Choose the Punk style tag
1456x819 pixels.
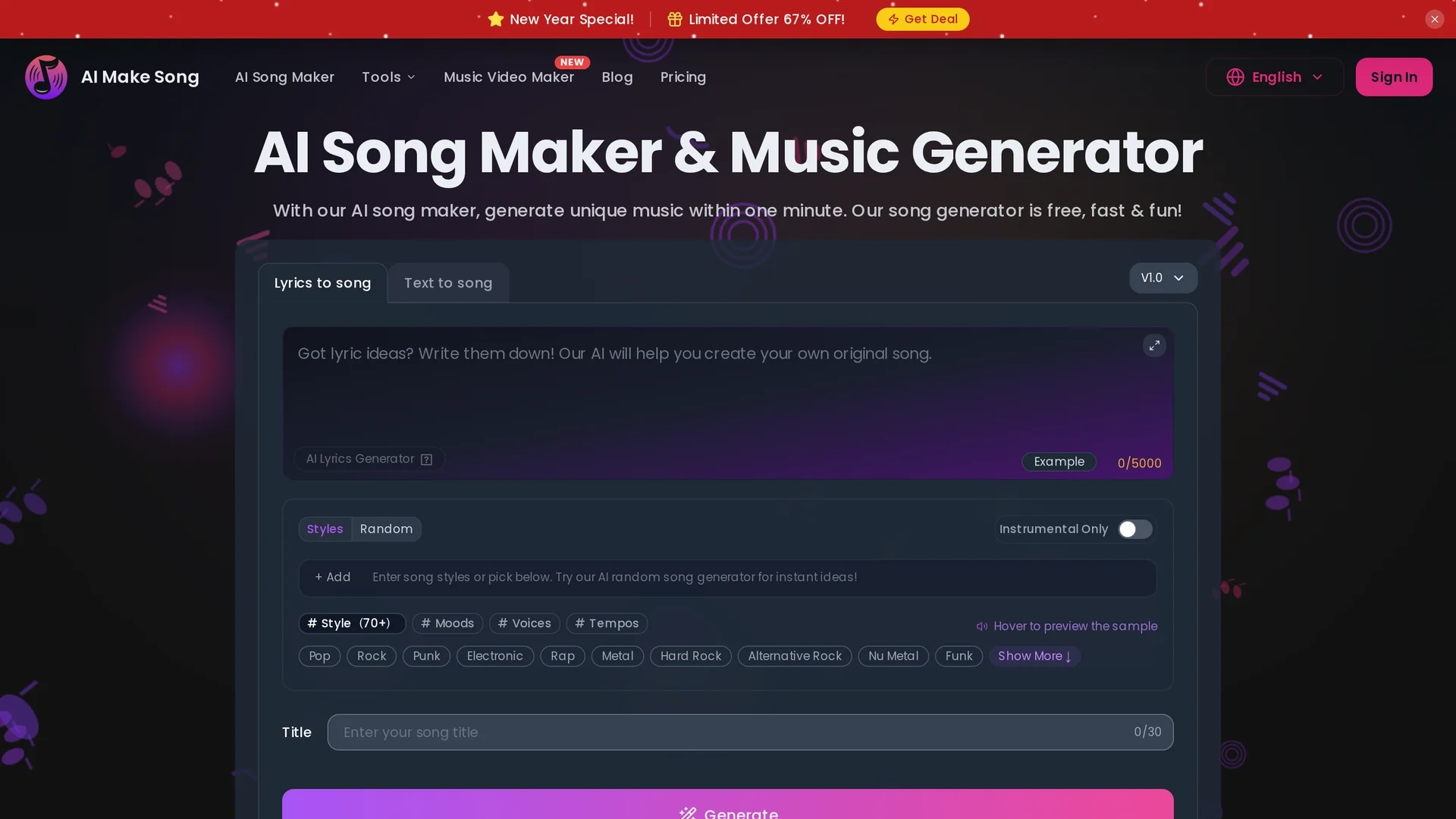[426, 656]
